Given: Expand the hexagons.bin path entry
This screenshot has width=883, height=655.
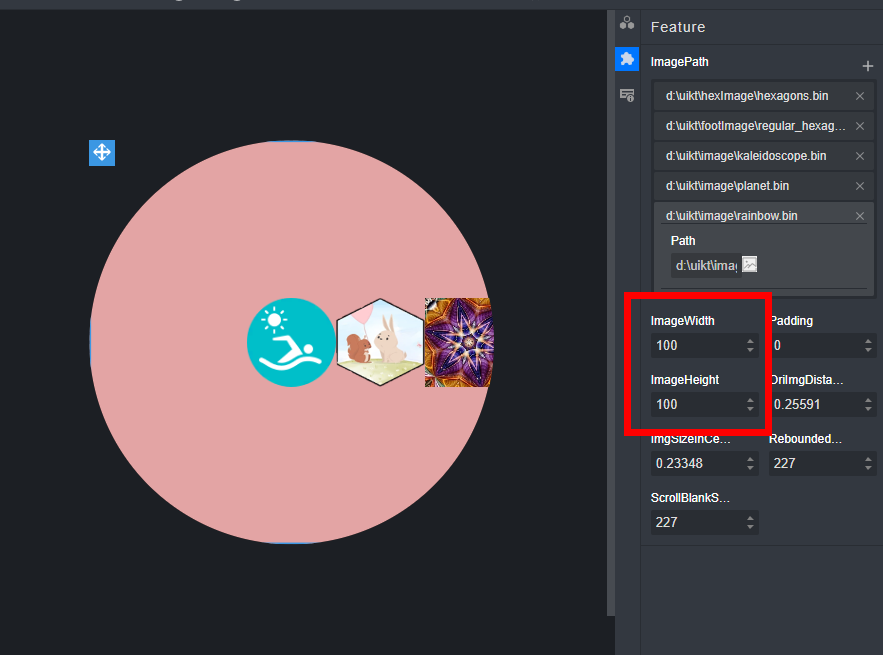Looking at the screenshot, I should [x=746, y=96].
